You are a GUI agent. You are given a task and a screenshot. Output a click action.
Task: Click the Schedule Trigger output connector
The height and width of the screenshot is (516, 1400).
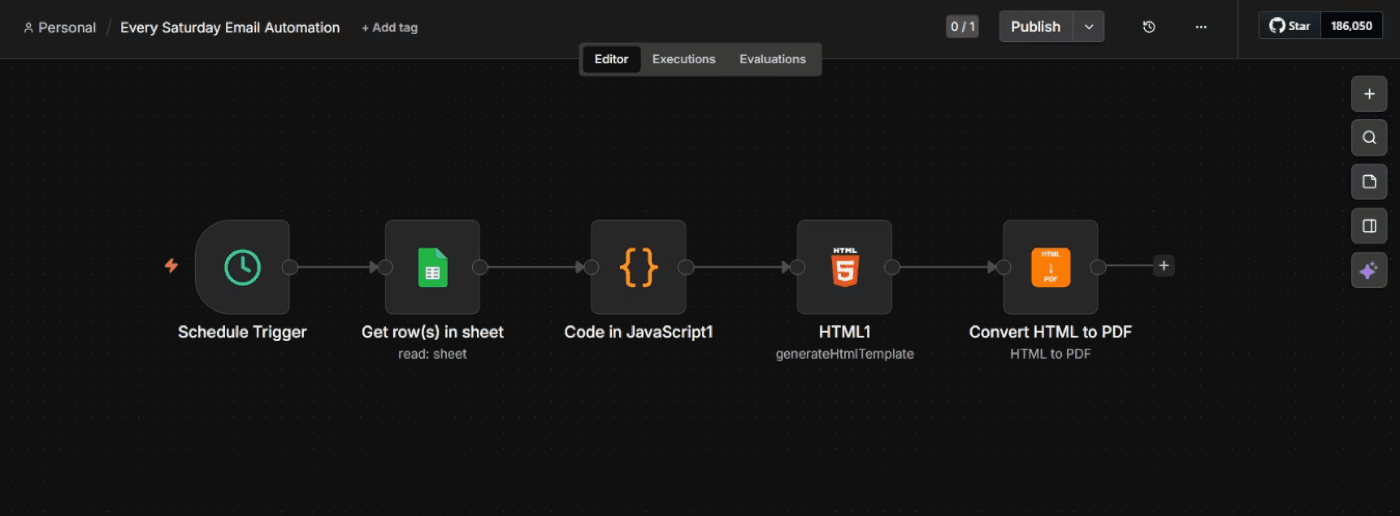289,267
